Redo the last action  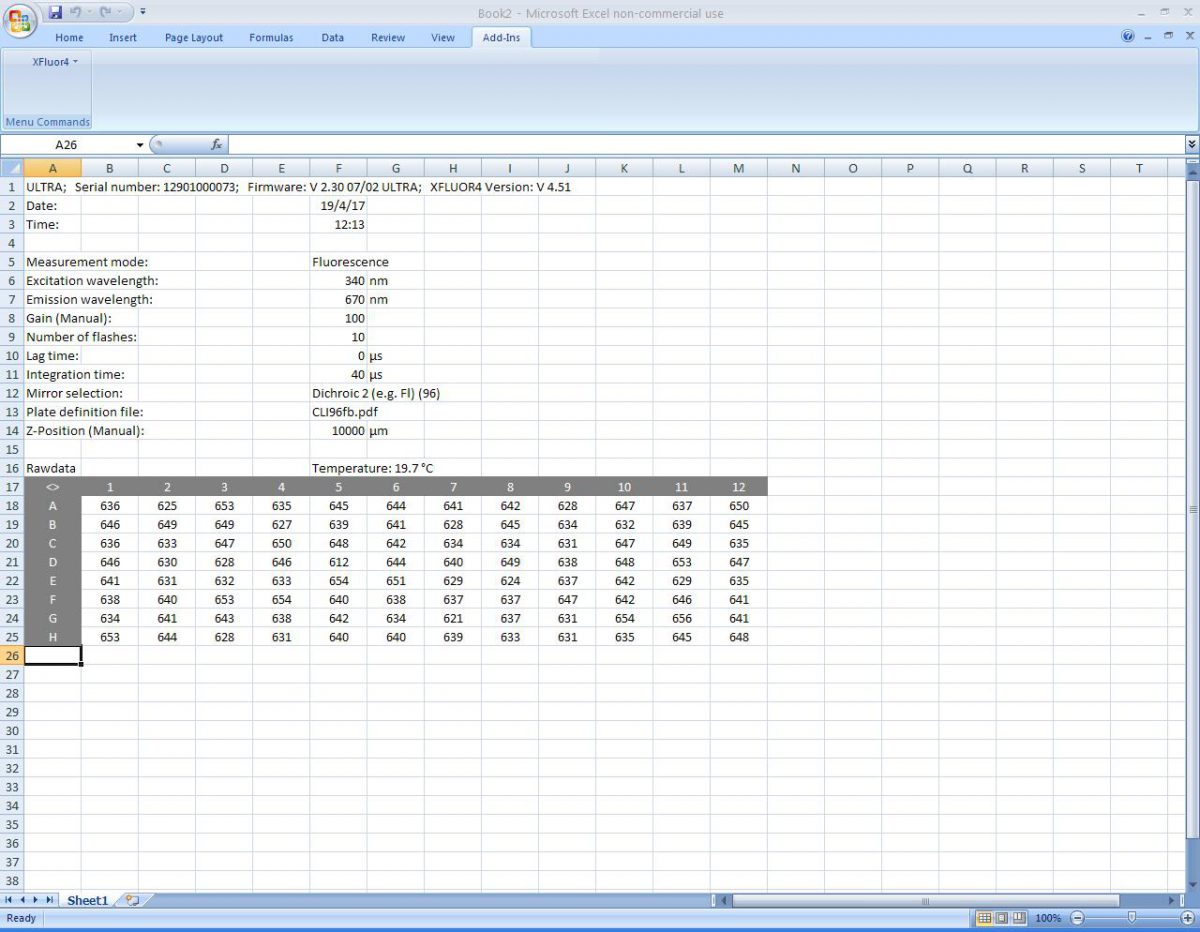(107, 12)
